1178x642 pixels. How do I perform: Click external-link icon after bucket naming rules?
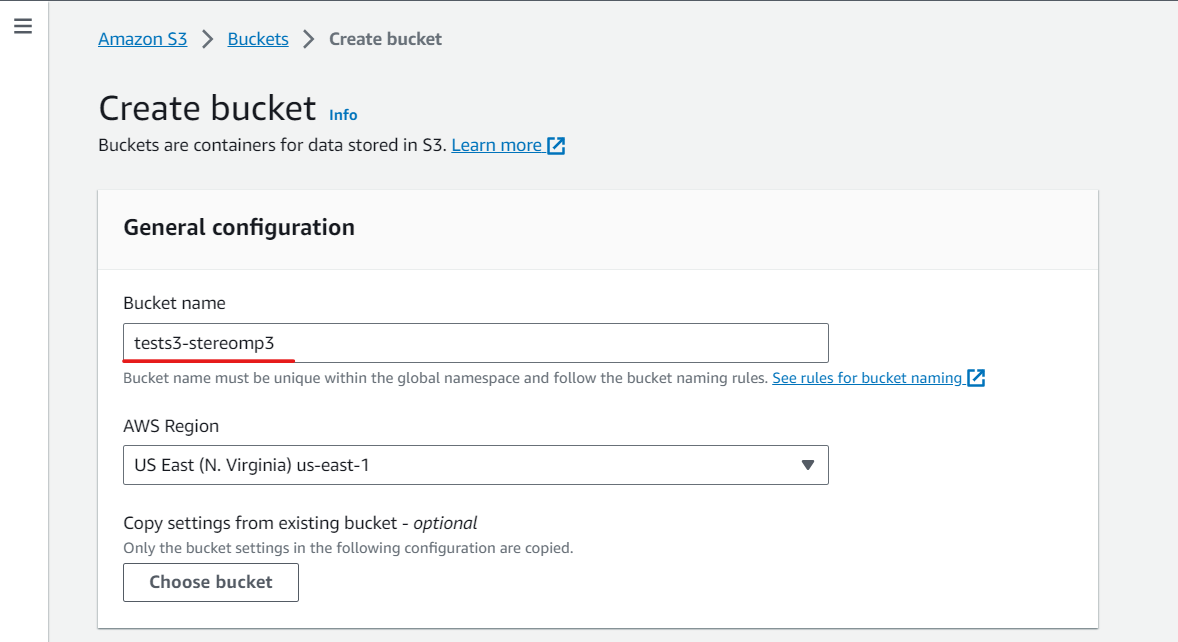pyautogui.click(x=976, y=378)
